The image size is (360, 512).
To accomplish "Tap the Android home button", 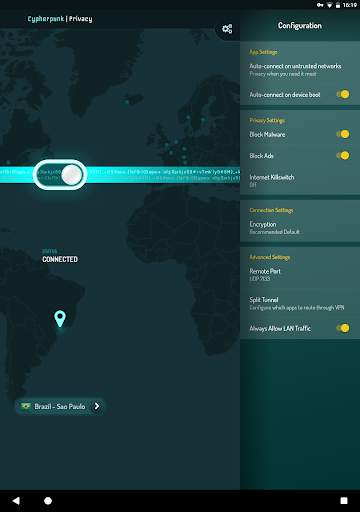I will tap(48, 501).
